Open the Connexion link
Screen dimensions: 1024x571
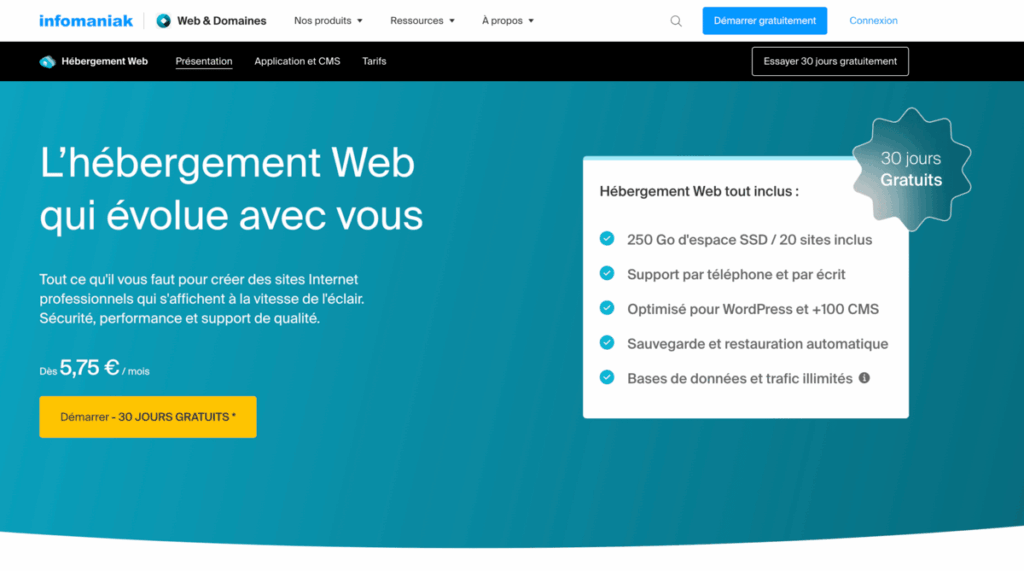pos(873,21)
